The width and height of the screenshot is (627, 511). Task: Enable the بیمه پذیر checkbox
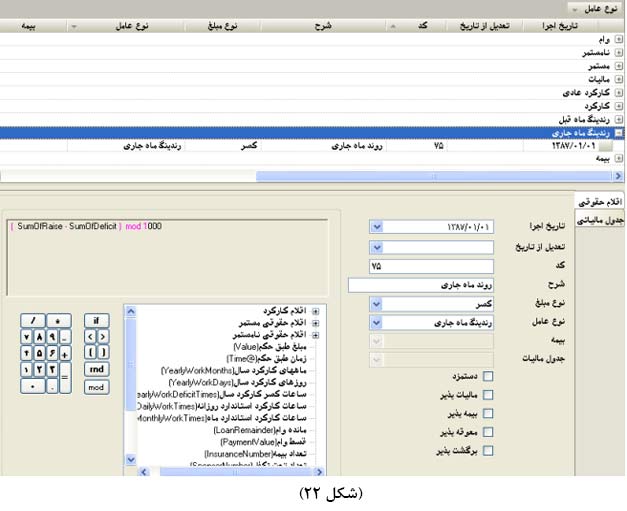[488, 413]
